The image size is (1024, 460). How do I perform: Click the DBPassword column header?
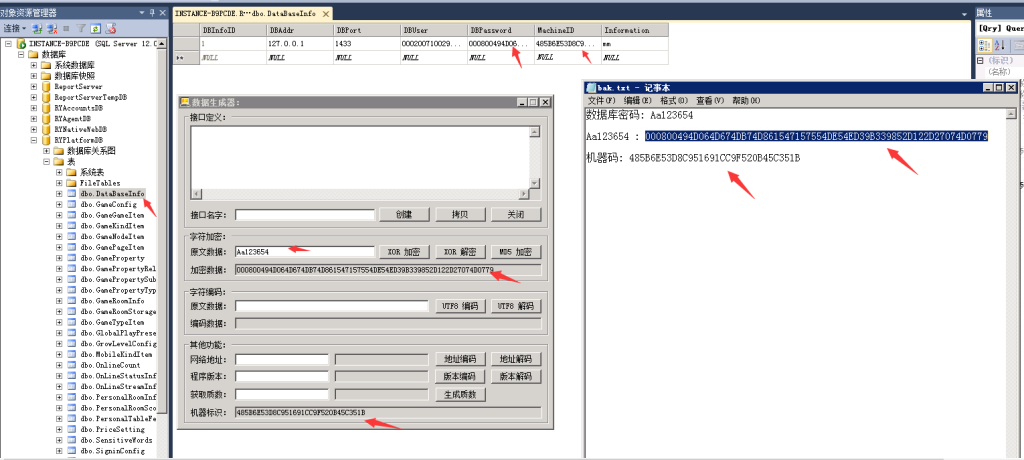coord(499,31)
